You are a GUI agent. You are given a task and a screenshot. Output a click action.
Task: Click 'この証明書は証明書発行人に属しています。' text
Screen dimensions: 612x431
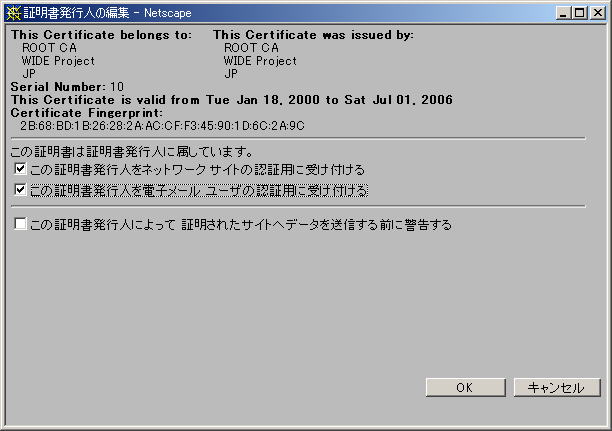132,151
